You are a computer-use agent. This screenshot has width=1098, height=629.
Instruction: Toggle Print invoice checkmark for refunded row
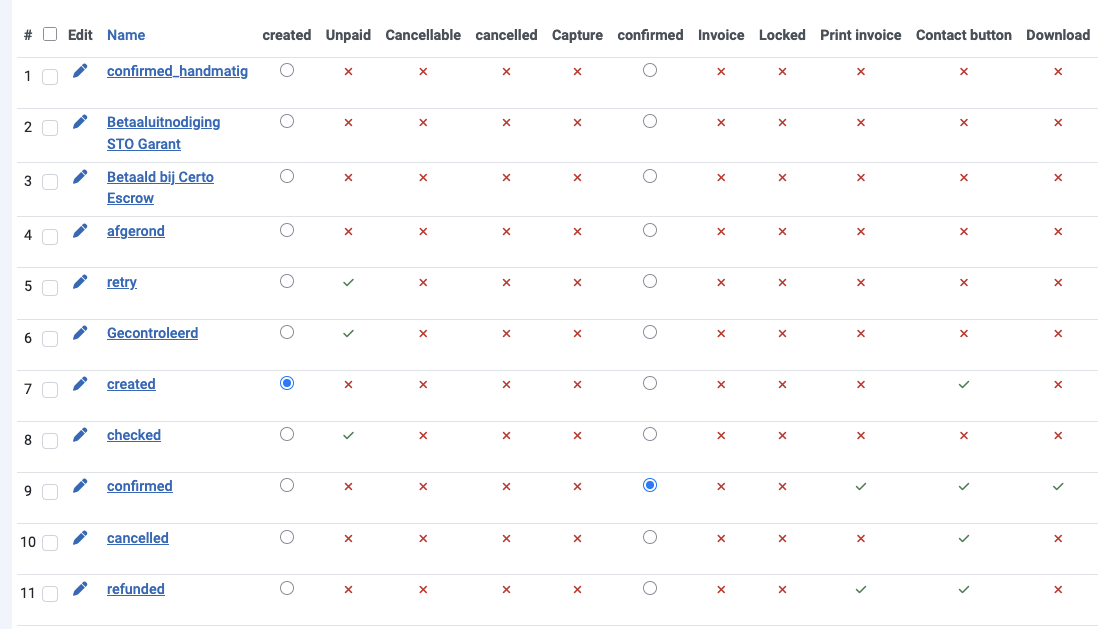pyautogui.click(x=861, y=589)
